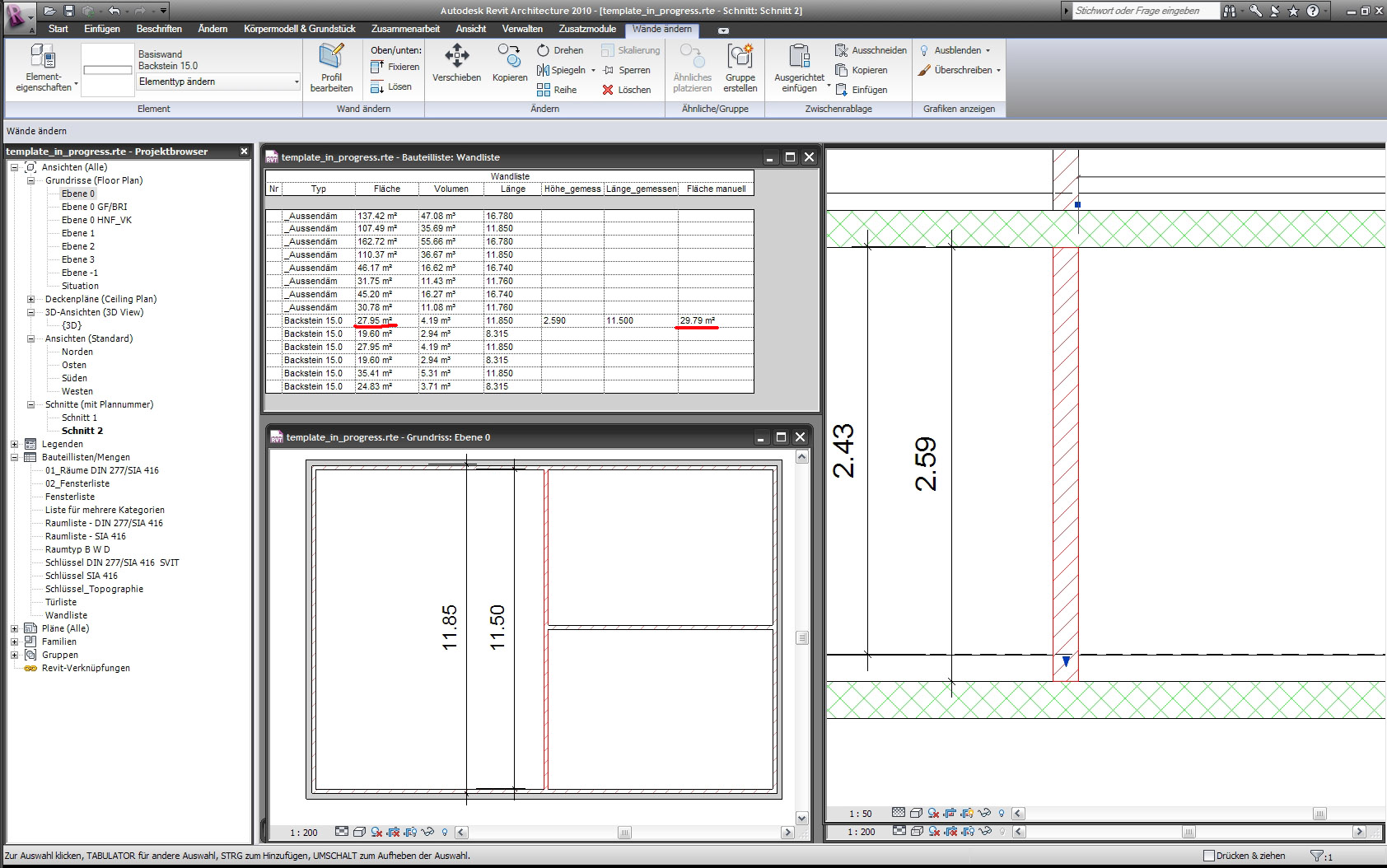This screenshot has width=1387, height=868.
Task: Open Wandliste schedule in project browser
Action: (x=66, y=615)
